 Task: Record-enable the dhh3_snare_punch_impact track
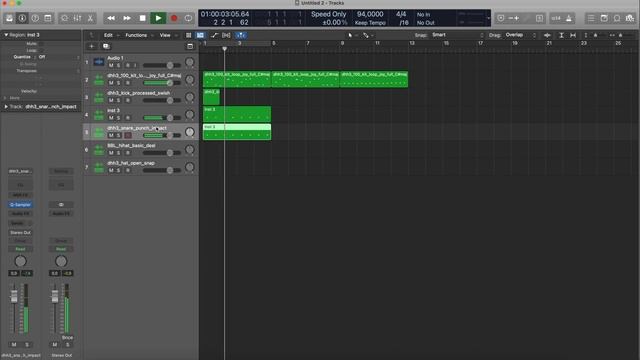(x=128, y=136)
